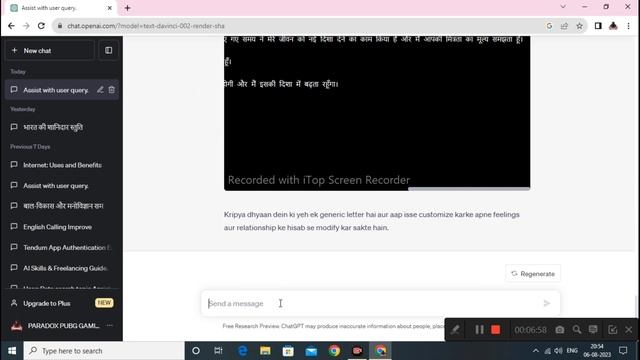Click Regenerate response button
This screenshot has width=640, height=360.
pyautogui.click(x=533, y=273)
